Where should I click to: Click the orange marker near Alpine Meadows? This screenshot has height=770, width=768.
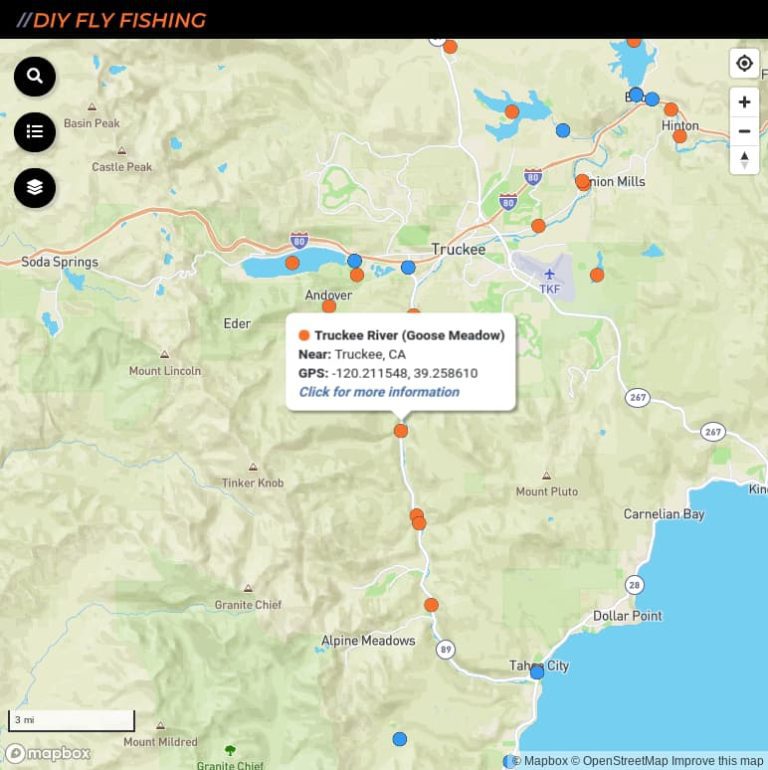coord(431,605)
